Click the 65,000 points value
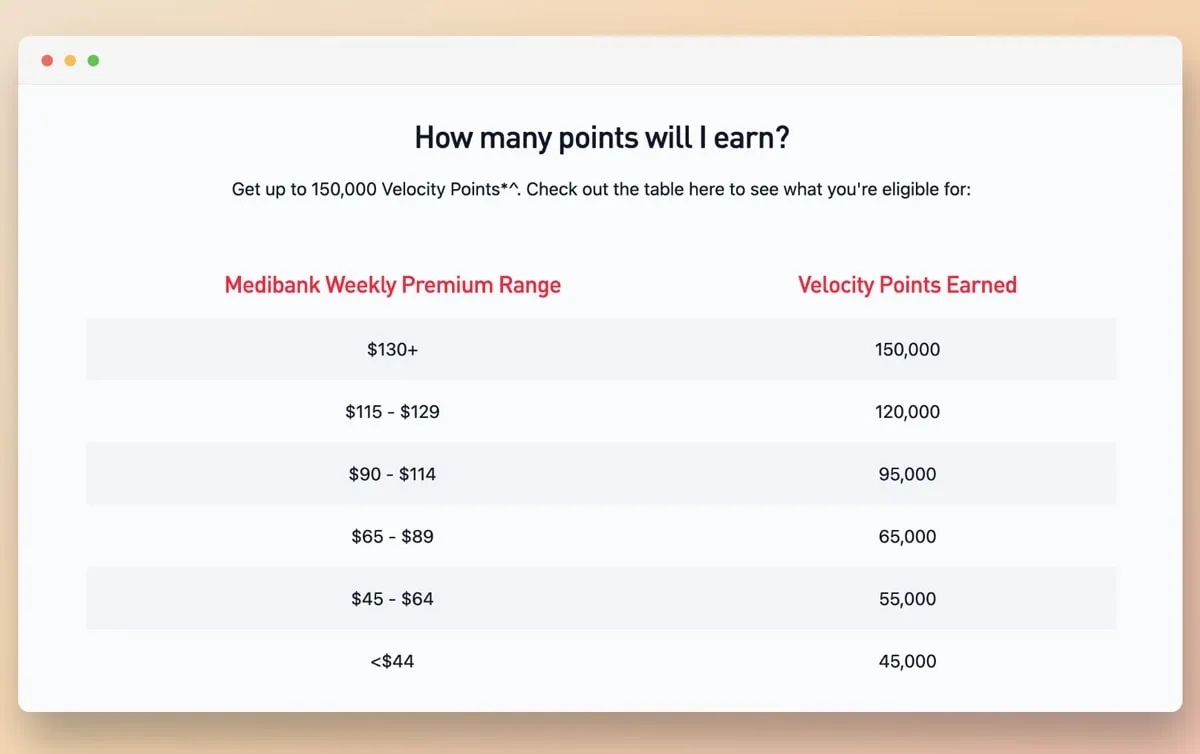The width and height of the screenshot is (1200, 754). tap(908, 537)
